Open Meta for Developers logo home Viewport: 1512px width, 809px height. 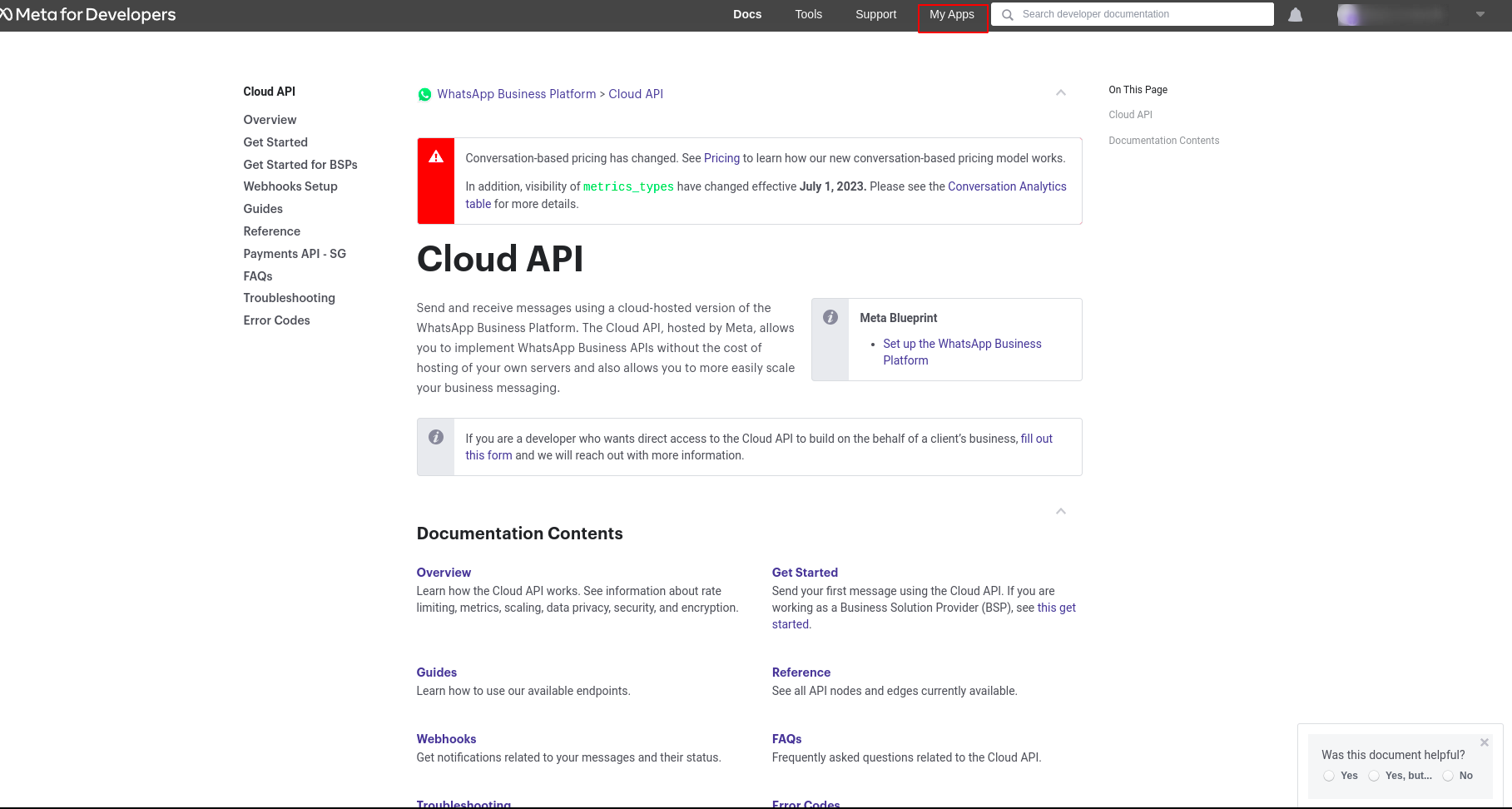coord(87,15)
